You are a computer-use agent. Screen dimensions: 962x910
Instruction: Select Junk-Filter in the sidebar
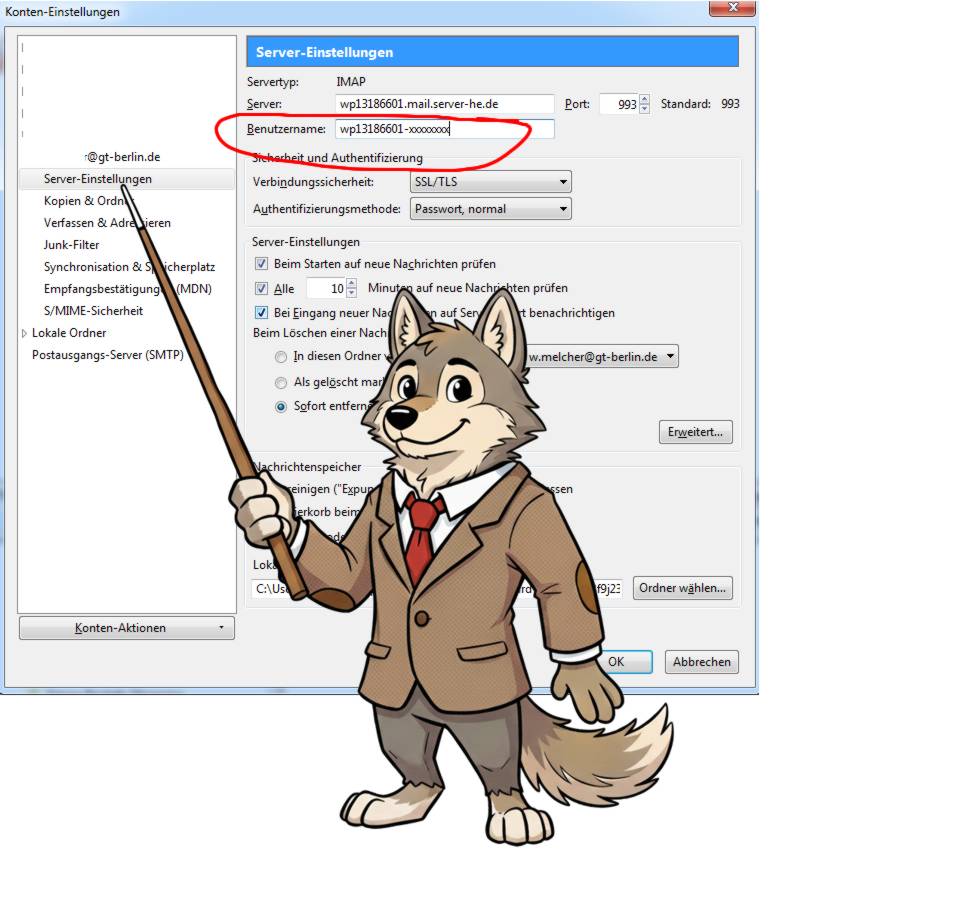[x=71, y=245]
